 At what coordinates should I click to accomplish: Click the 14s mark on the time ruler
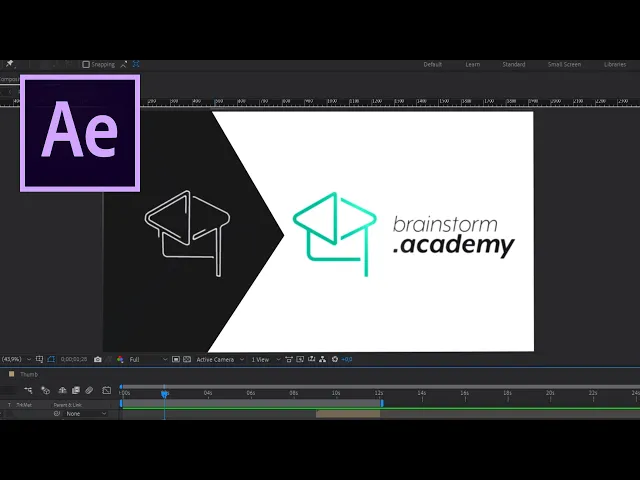[x=422, y=393]
